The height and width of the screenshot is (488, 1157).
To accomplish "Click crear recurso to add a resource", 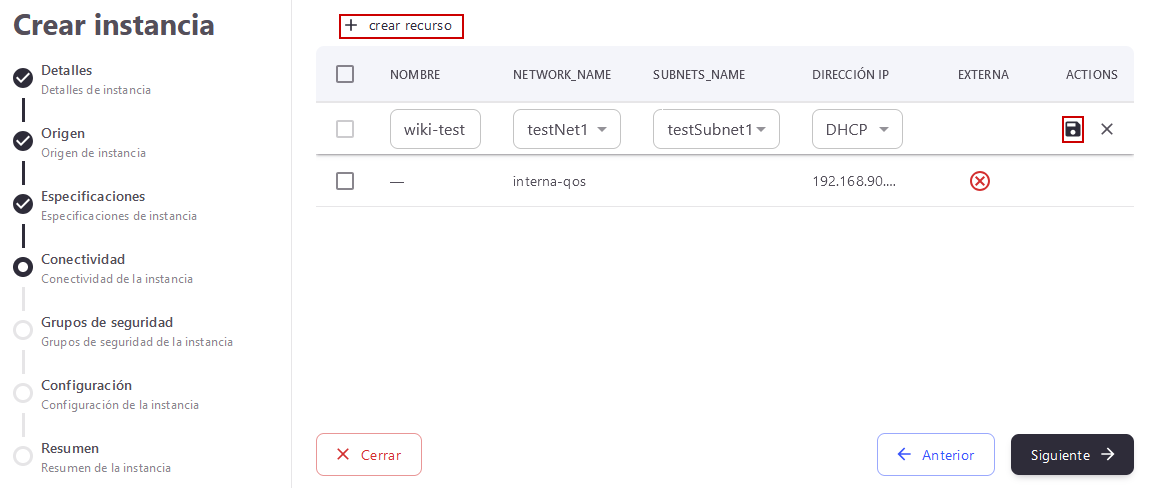I will click(401, 26).
